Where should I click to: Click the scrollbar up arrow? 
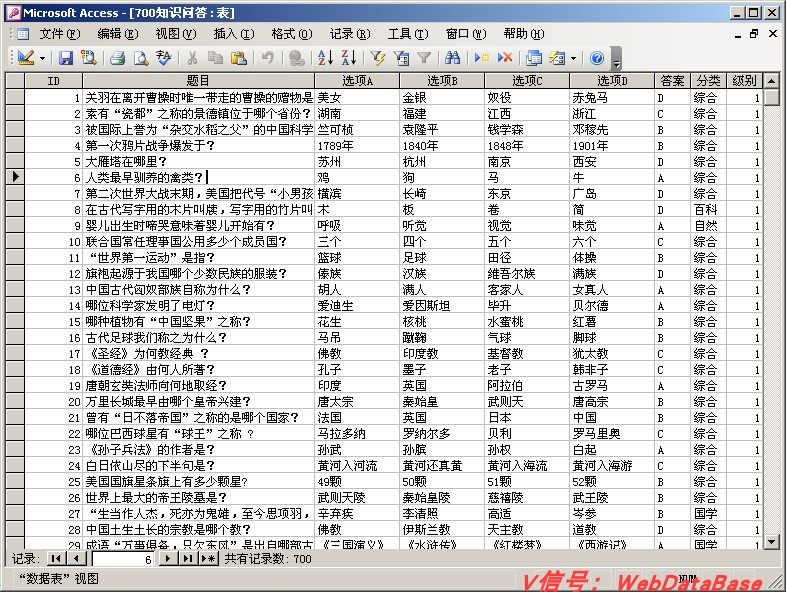[771, 80]
